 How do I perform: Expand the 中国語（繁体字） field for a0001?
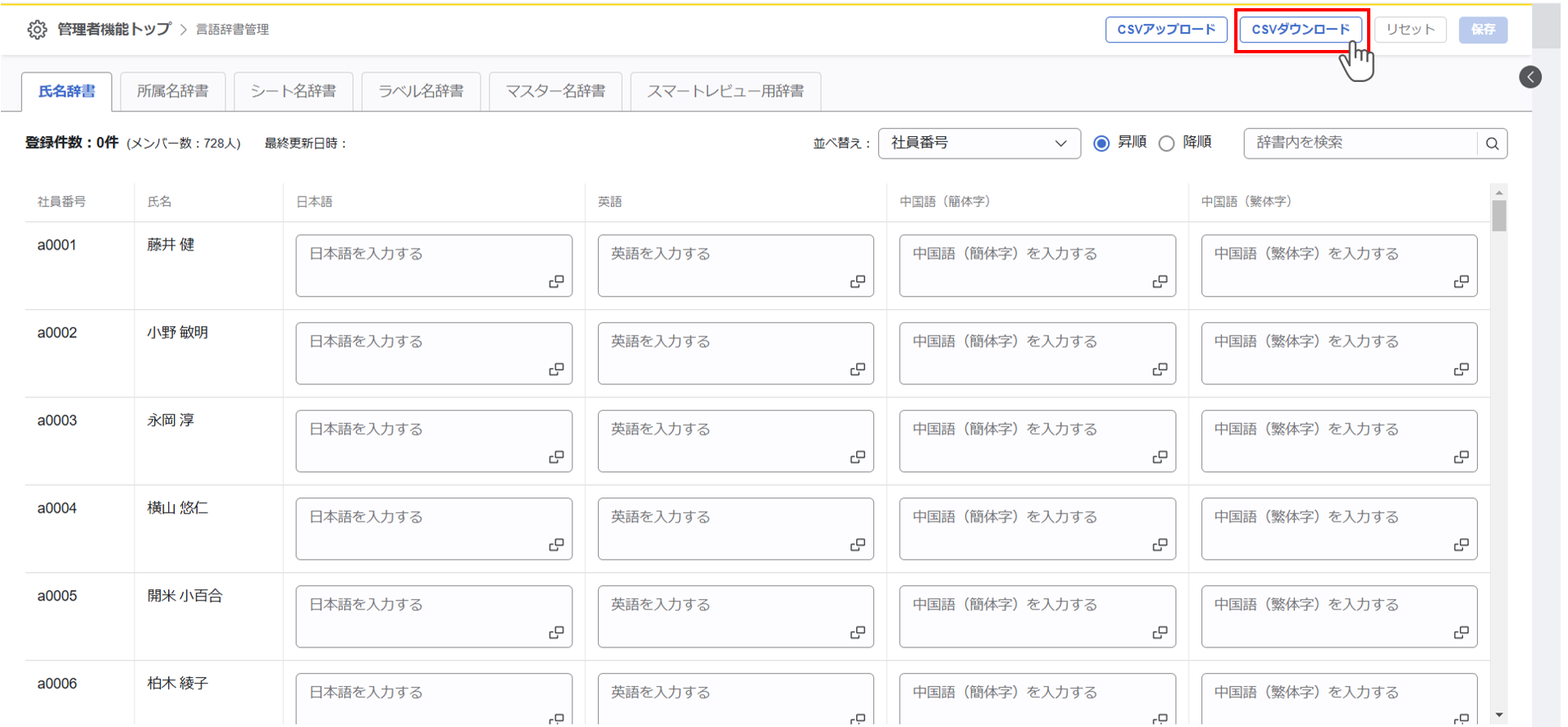point(1461,281)
